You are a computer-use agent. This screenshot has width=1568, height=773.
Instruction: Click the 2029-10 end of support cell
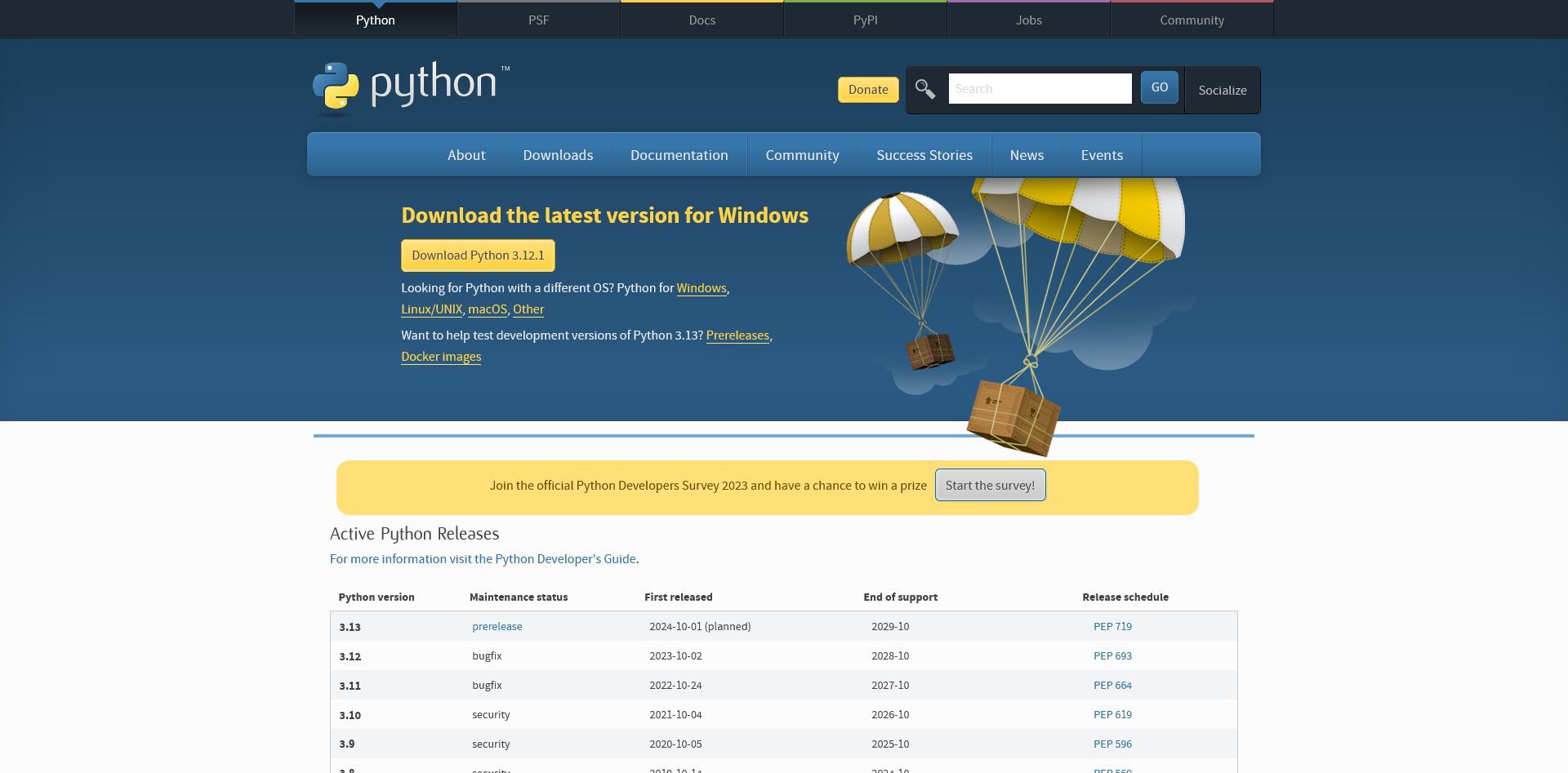click(890, 627)
